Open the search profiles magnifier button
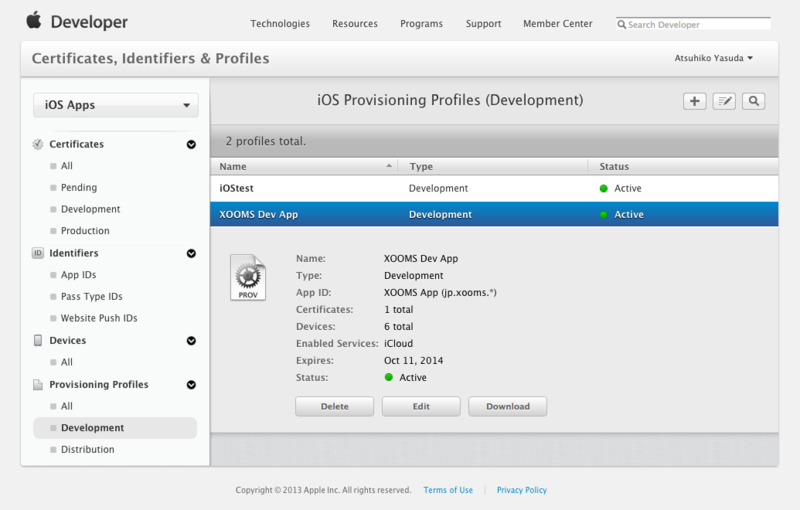This screenshot has width=800, height=510. (x=754, y=101)
